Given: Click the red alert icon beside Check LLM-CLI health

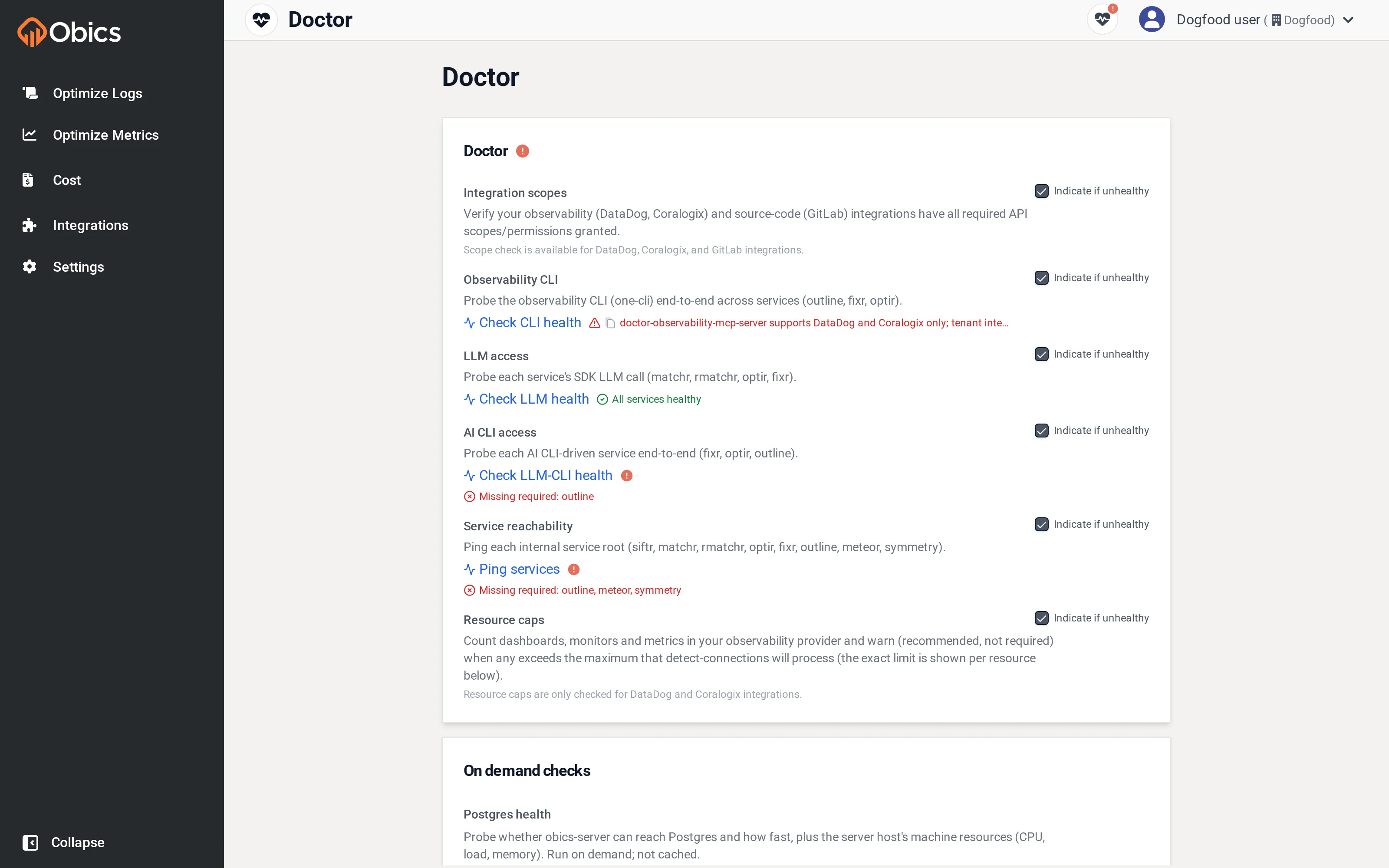Looking at the screenshot, I should click(x=627, y=475).
